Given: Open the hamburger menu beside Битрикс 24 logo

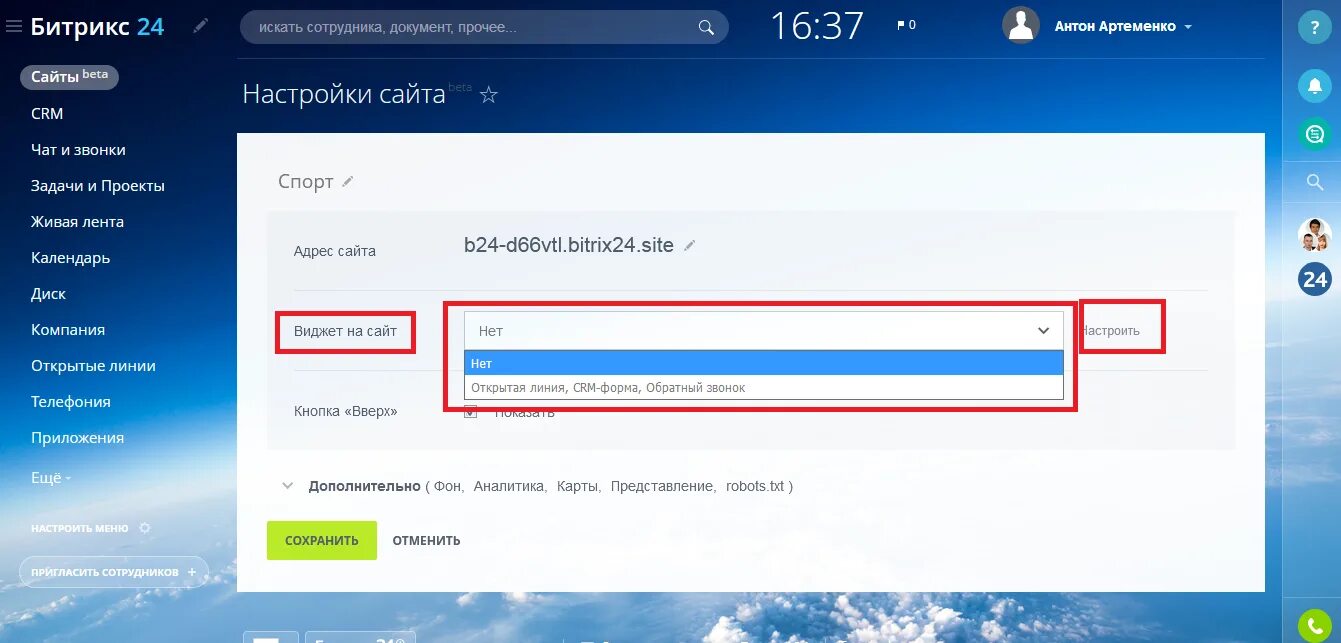Looking at the screenshot, I should pyautogui.click(x=13, y=27).
